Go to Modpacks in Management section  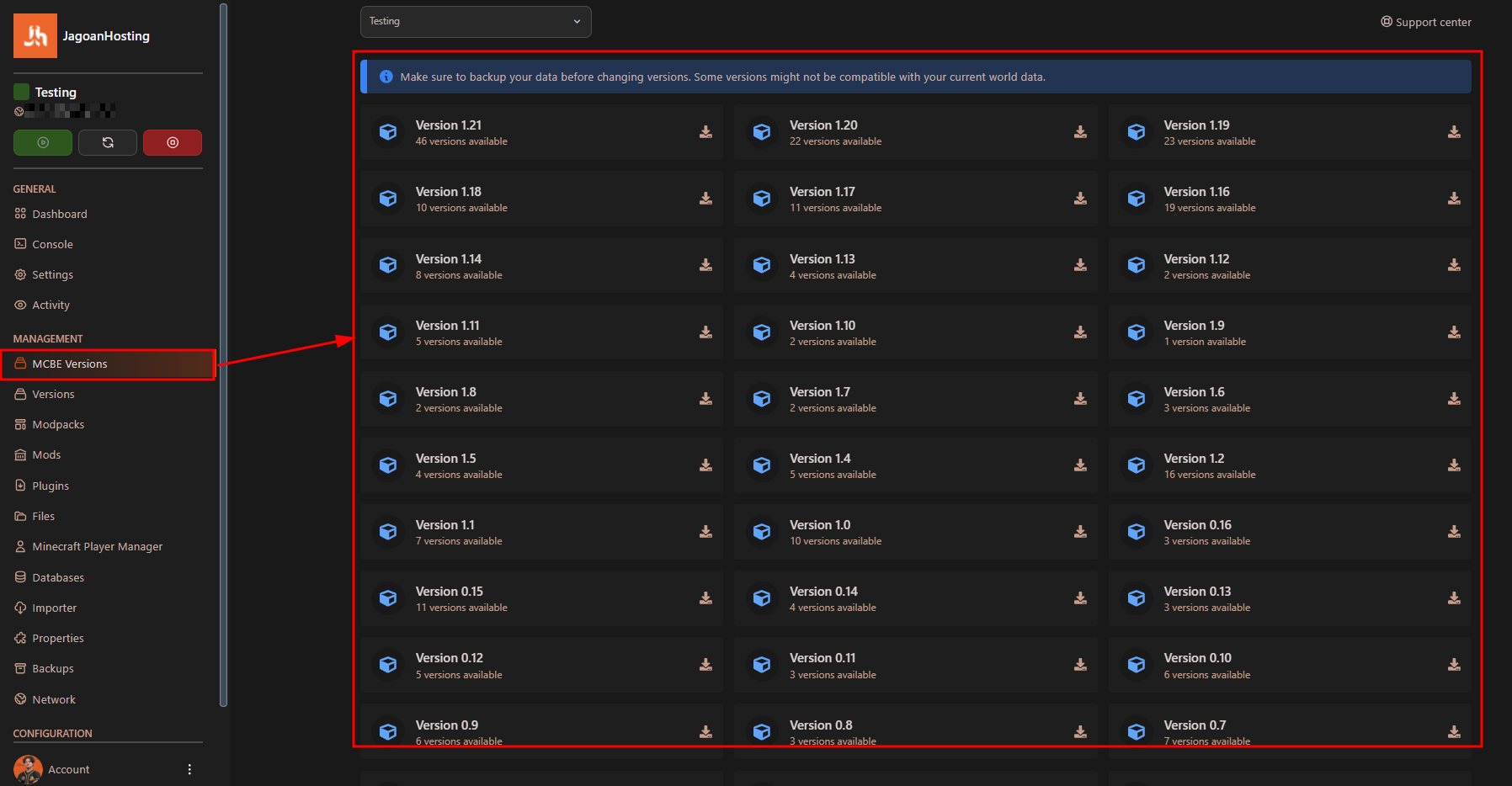coord(58,425)
